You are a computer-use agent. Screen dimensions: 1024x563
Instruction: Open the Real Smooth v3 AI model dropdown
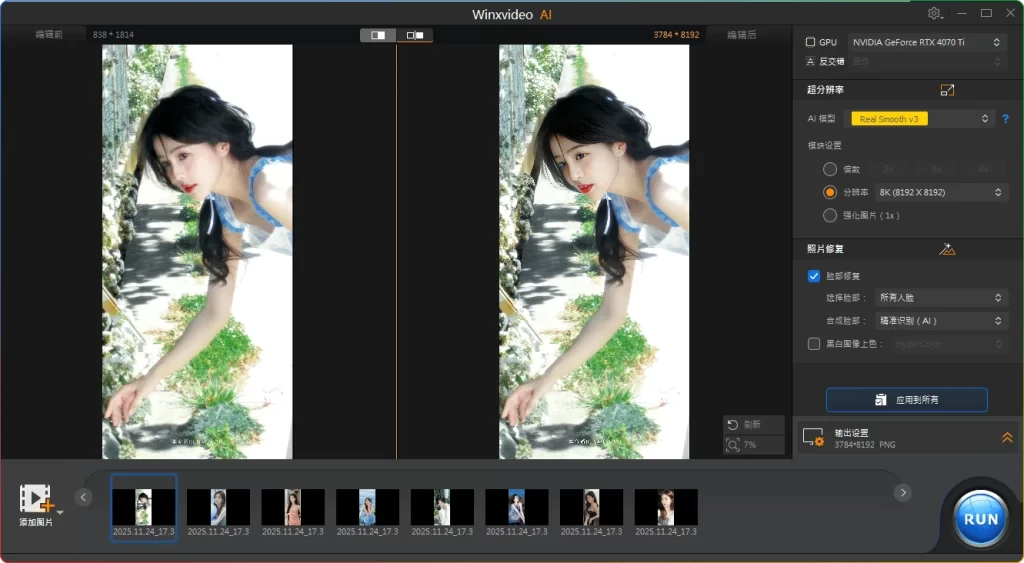[x=919, y=119]
